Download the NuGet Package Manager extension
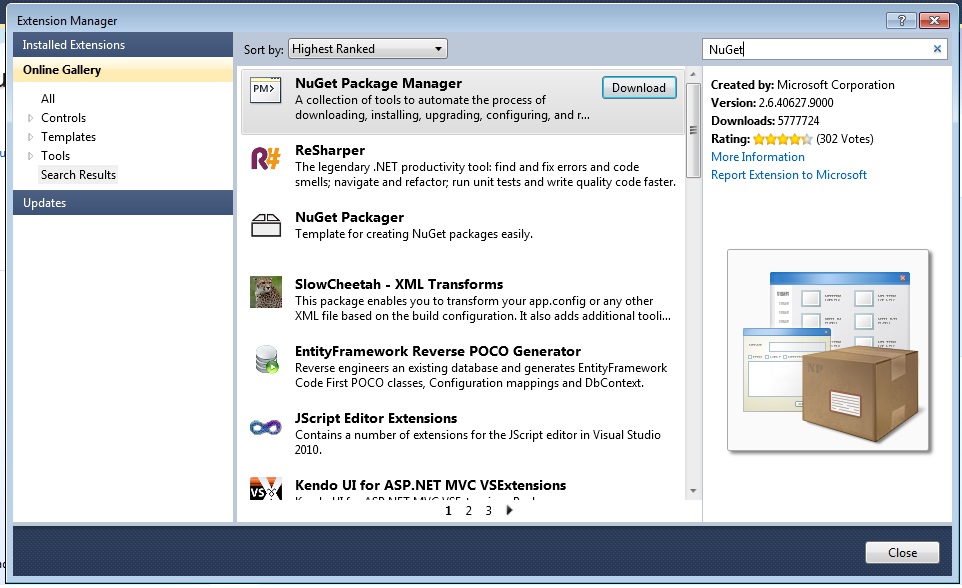Screen dimensions: 962x588 click(638, 87)
